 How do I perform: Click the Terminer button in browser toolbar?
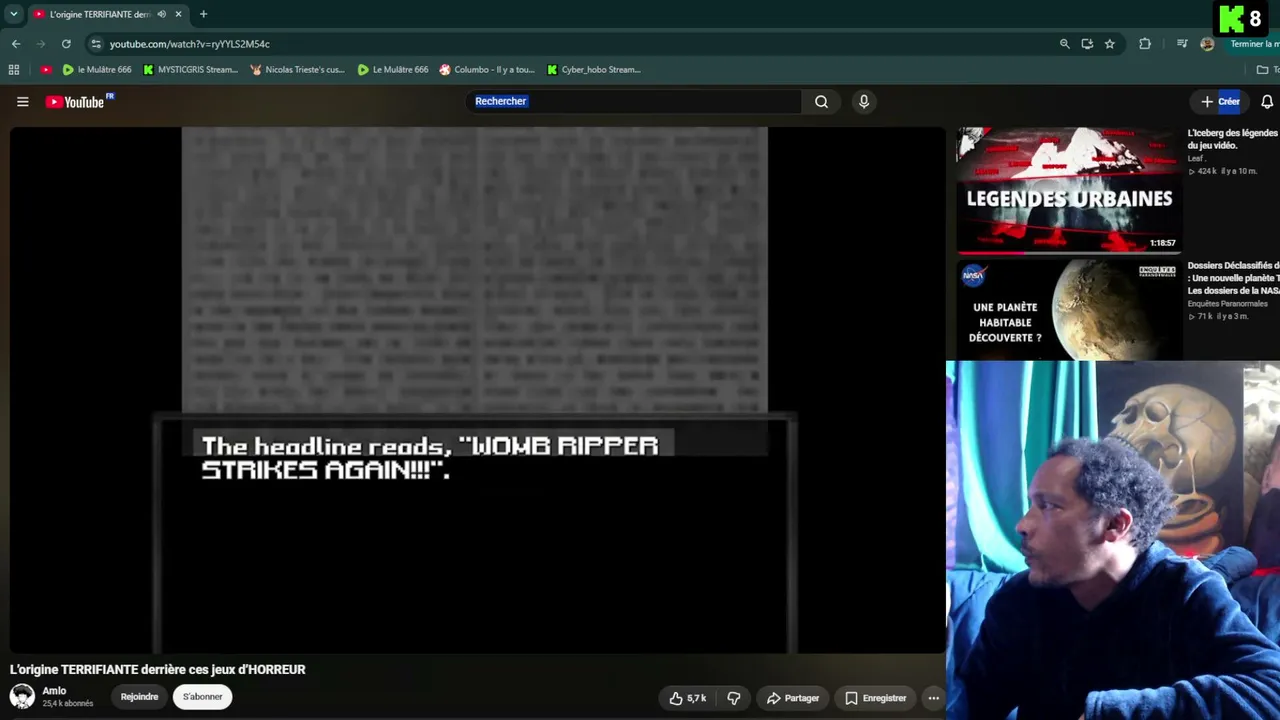click(x=1254, y=44)
